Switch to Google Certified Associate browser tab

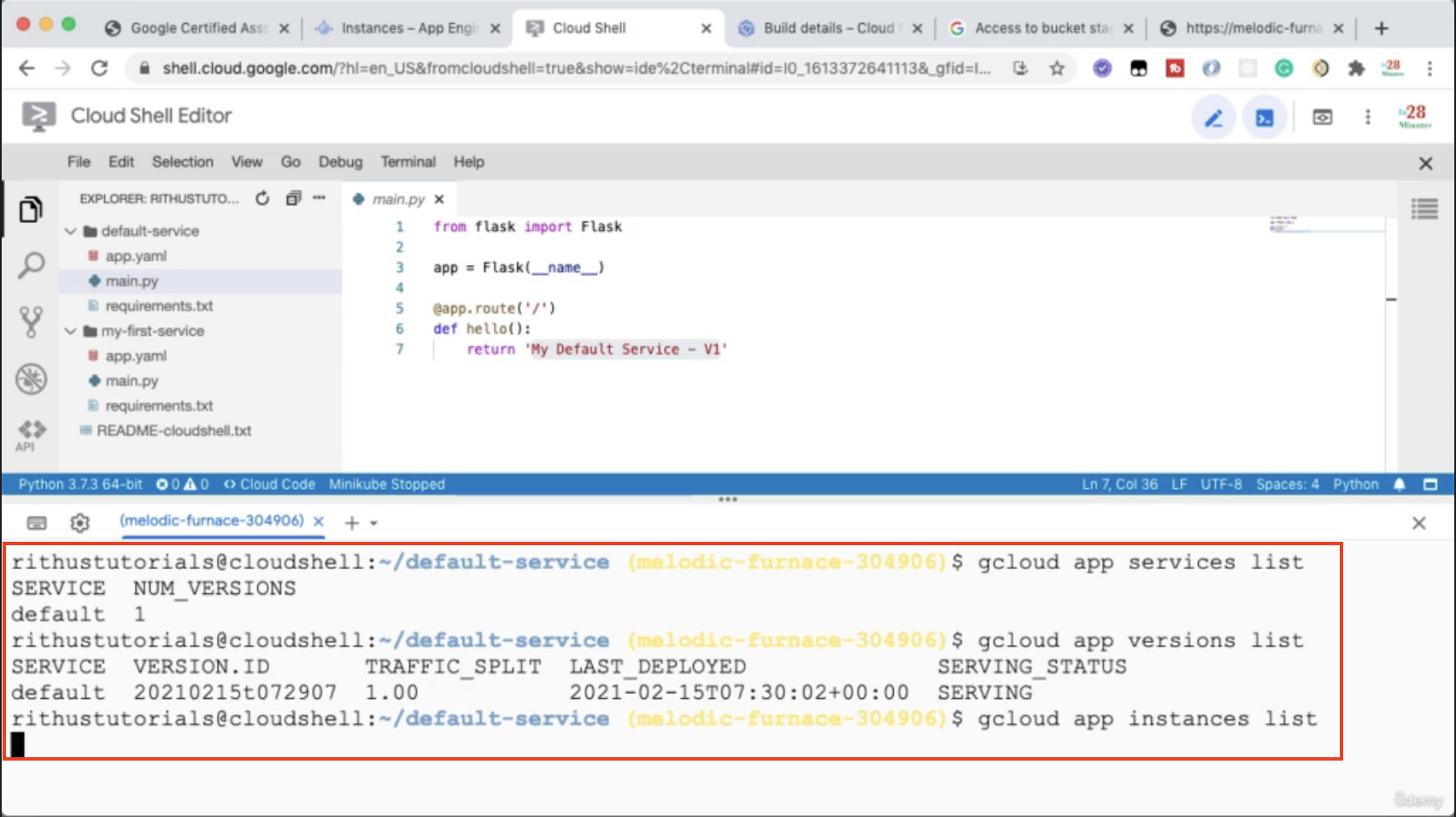point(197,28)
